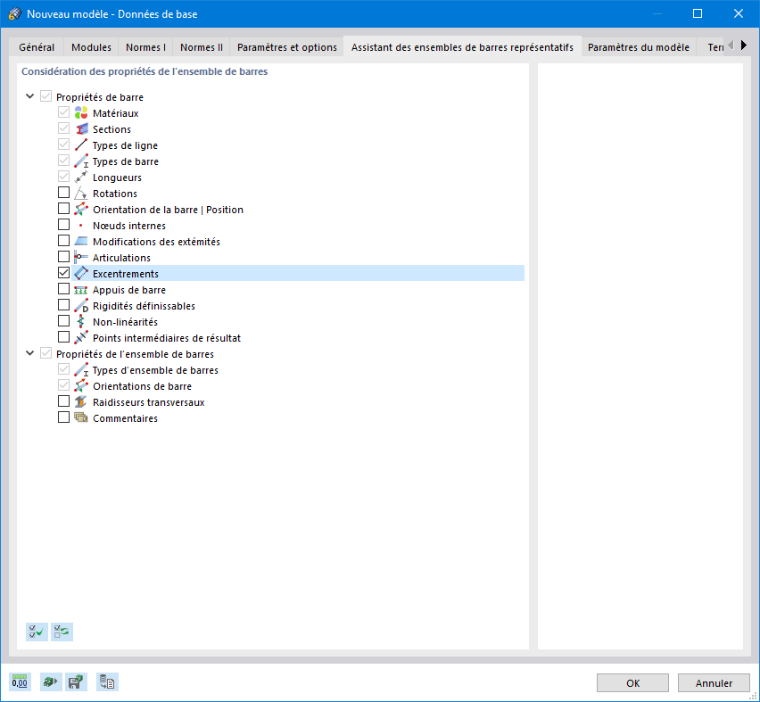
Task: Open the units and decimals 0,00 icon
Action: click(x=20, y=682)
